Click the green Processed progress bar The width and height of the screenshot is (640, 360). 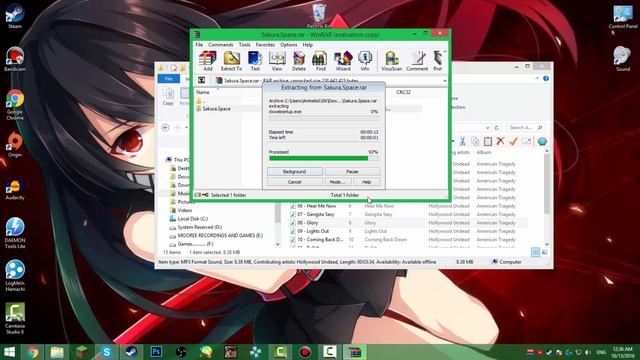[323, 158]
